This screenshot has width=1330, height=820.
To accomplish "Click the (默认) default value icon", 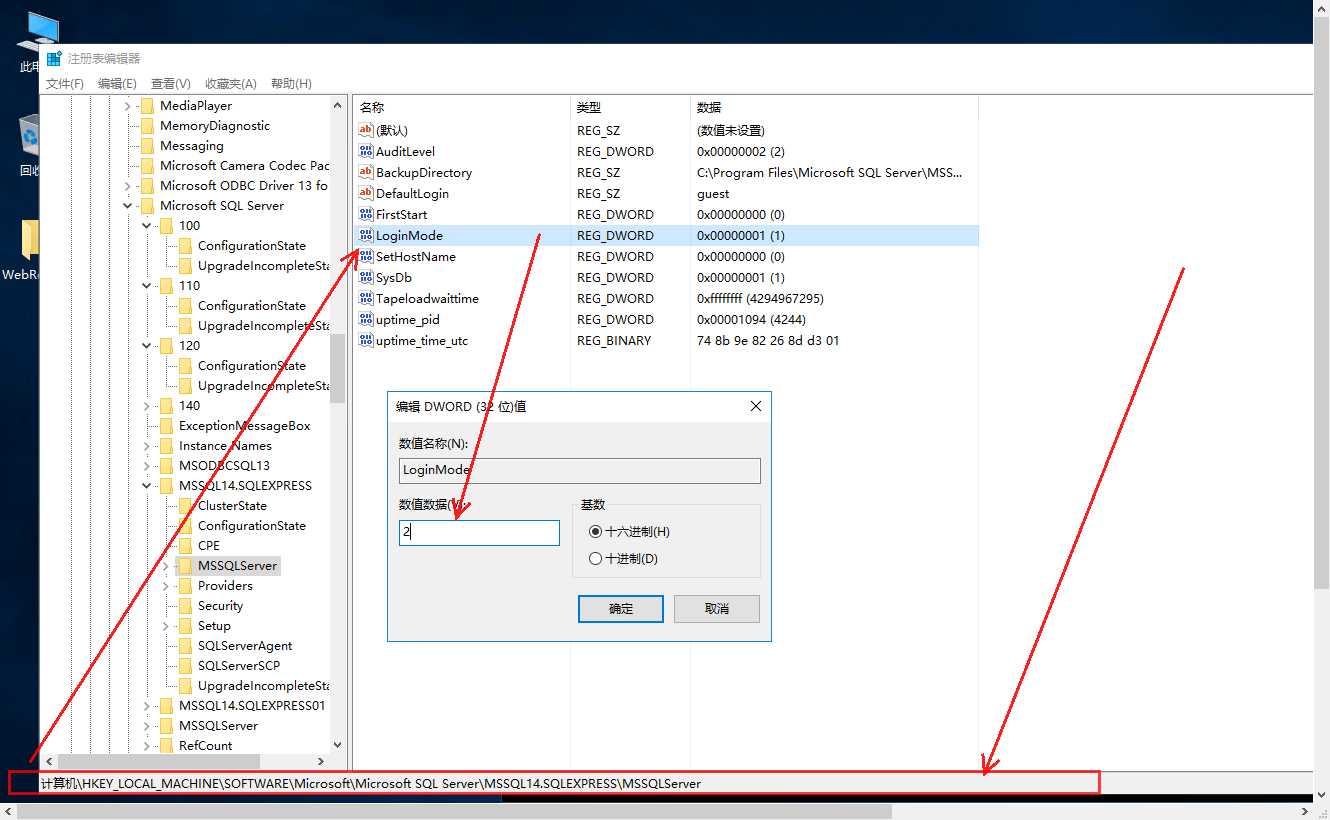I will [366, 130].
